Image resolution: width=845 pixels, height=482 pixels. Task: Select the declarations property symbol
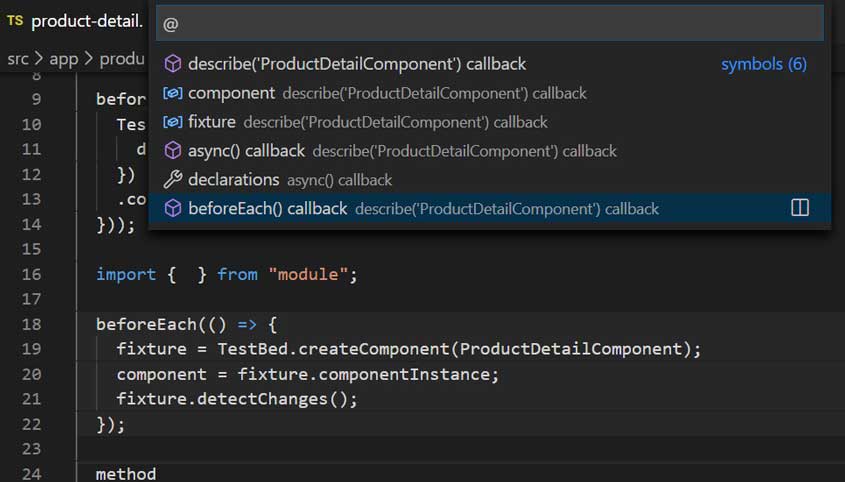click(x=489, y=180)
